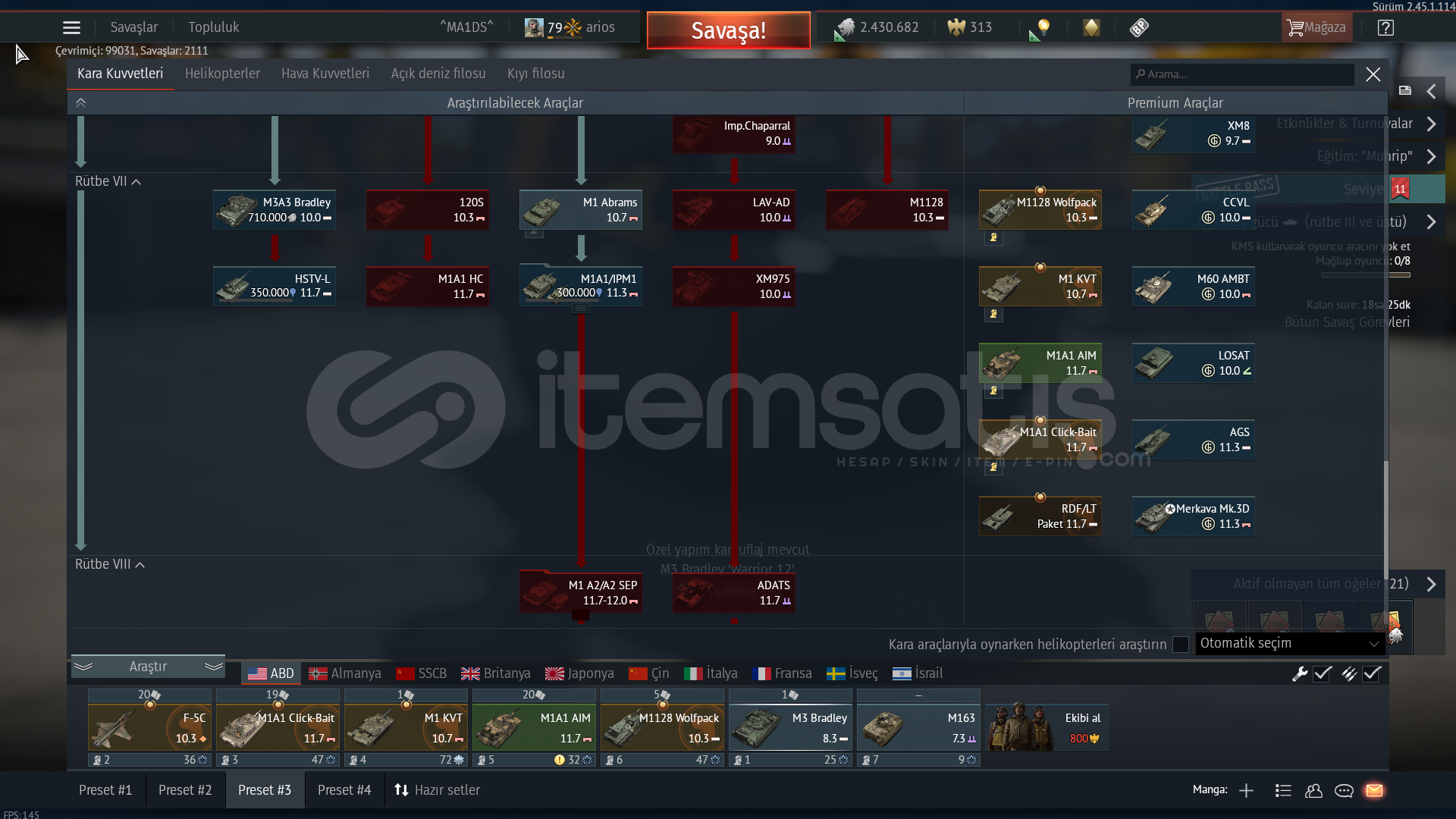Image resolution: width=1456 pixels, height=819 pixels.
Task: Add squad member with plus icon
Action: click(x=1246, y=791)
